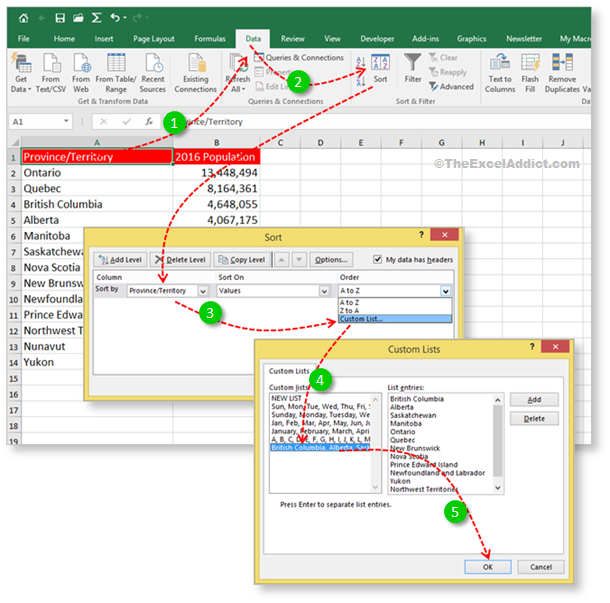The width and height of the screenshot is (610, 603).
Task: Select cell A2 containing Ontario
Action: coord(97,173)
